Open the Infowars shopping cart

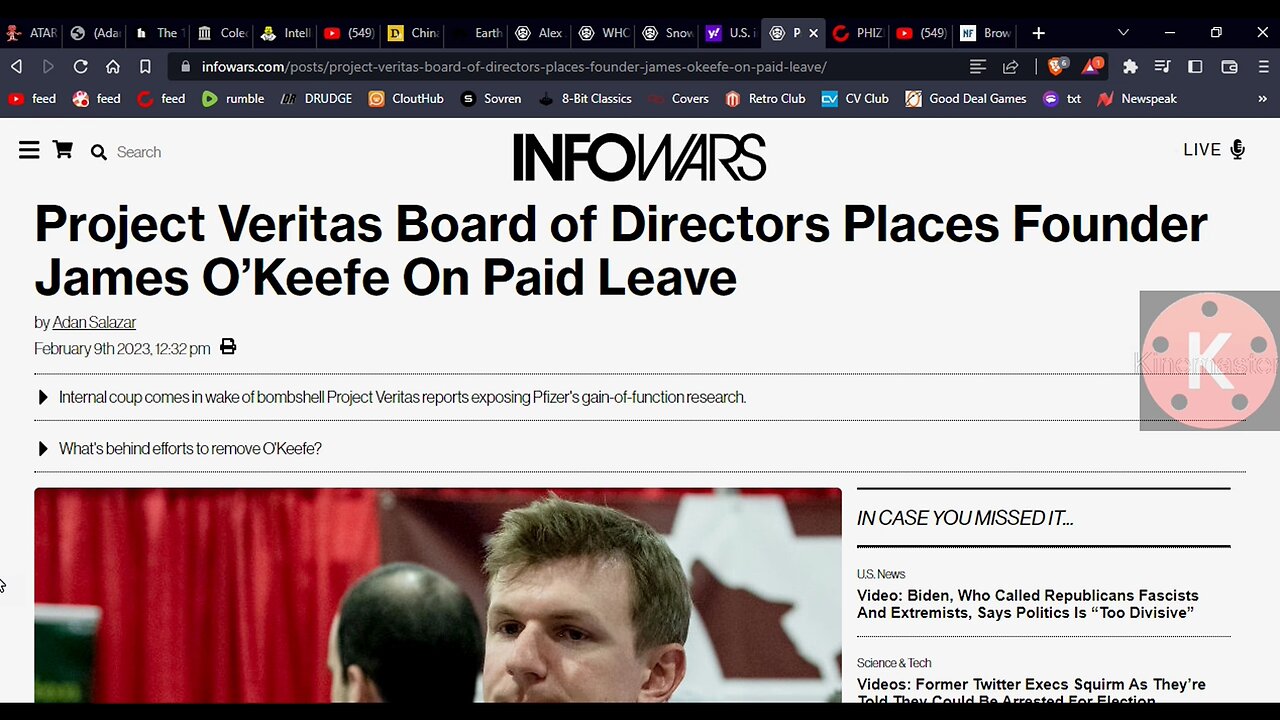click(63, 150)
